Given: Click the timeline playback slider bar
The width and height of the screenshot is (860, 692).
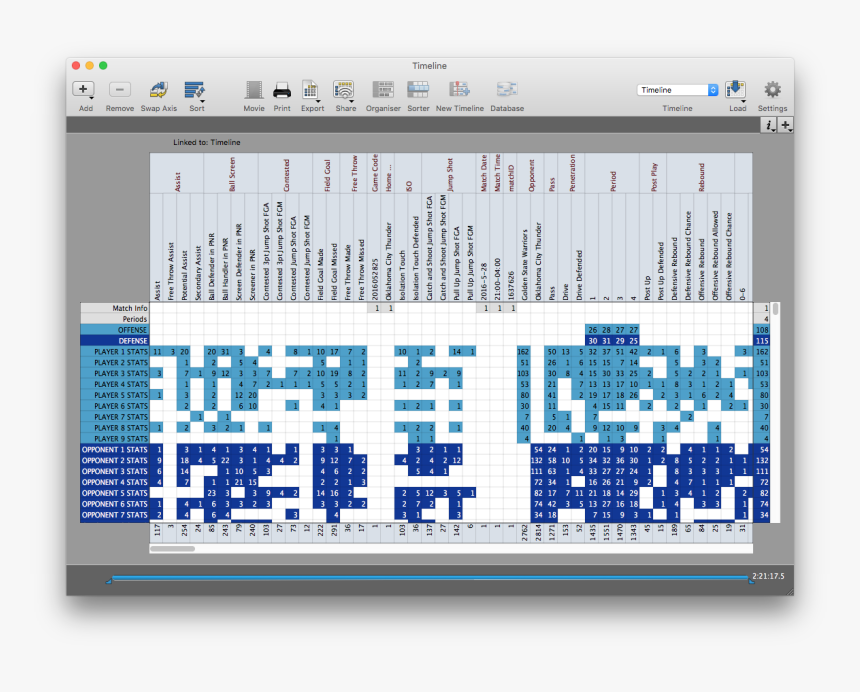Looking at the screenshot, I should 430,577.
